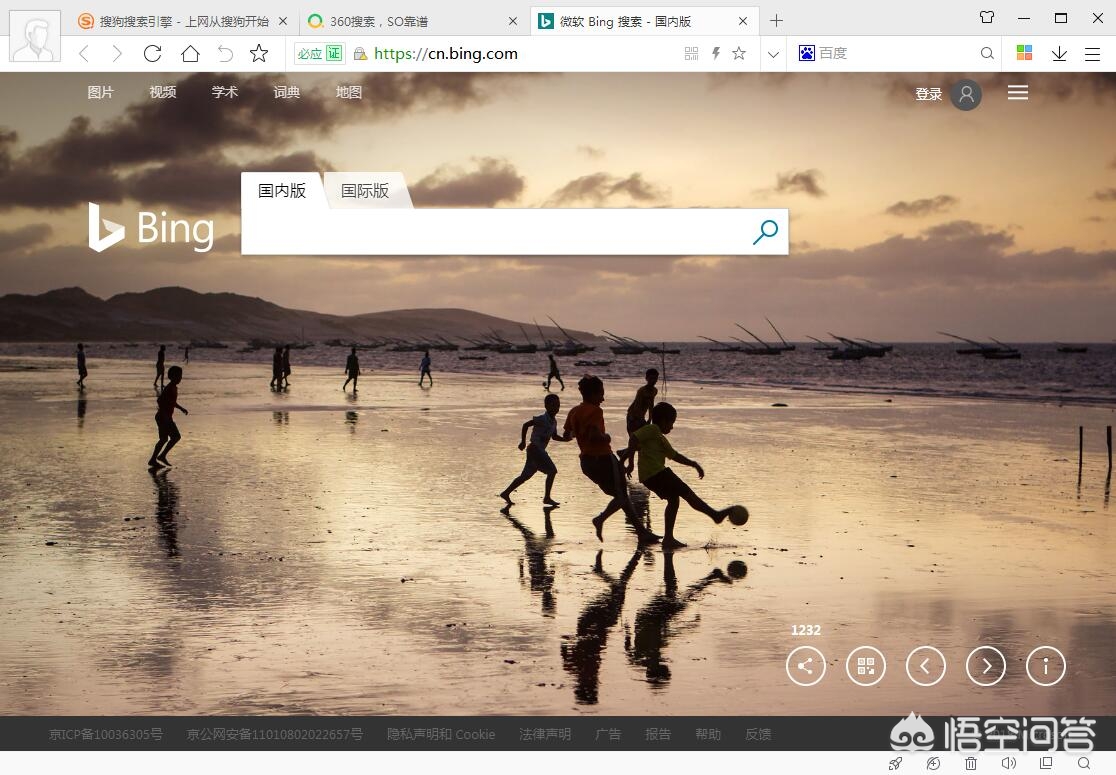This screenshot has height=775, width=1116.
Task: Open the 图片 navigation link
Action: tap(100, 92)
